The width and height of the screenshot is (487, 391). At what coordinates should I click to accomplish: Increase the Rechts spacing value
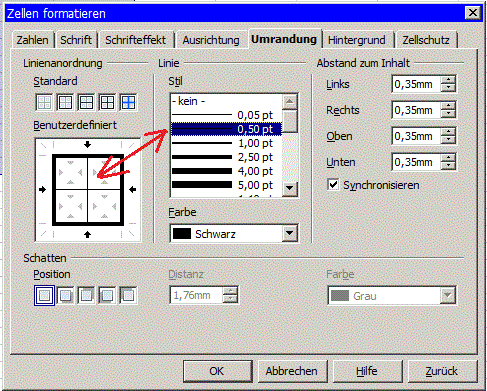coord(448,106)
